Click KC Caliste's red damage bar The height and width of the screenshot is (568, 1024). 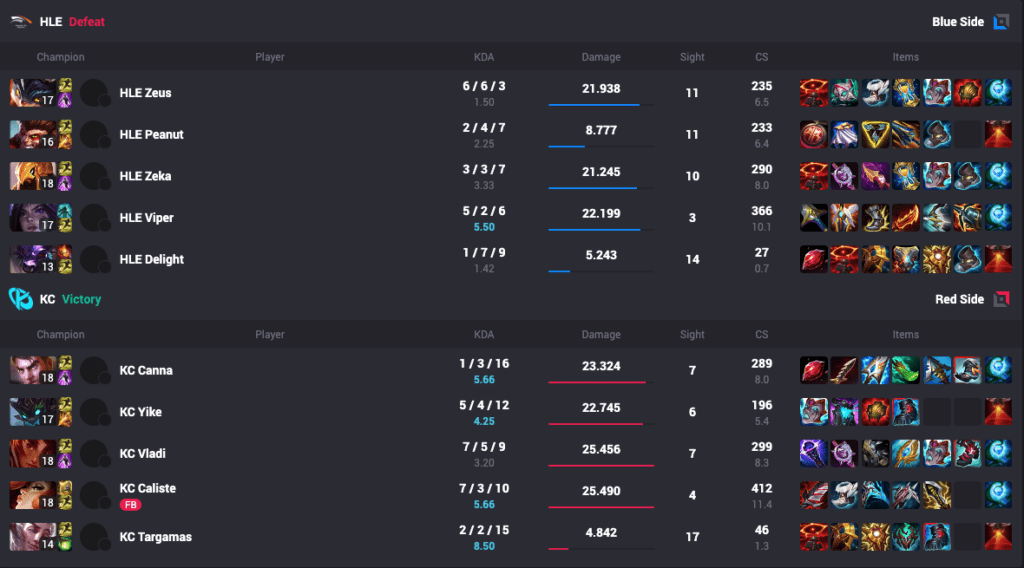(x=601, y=507)
